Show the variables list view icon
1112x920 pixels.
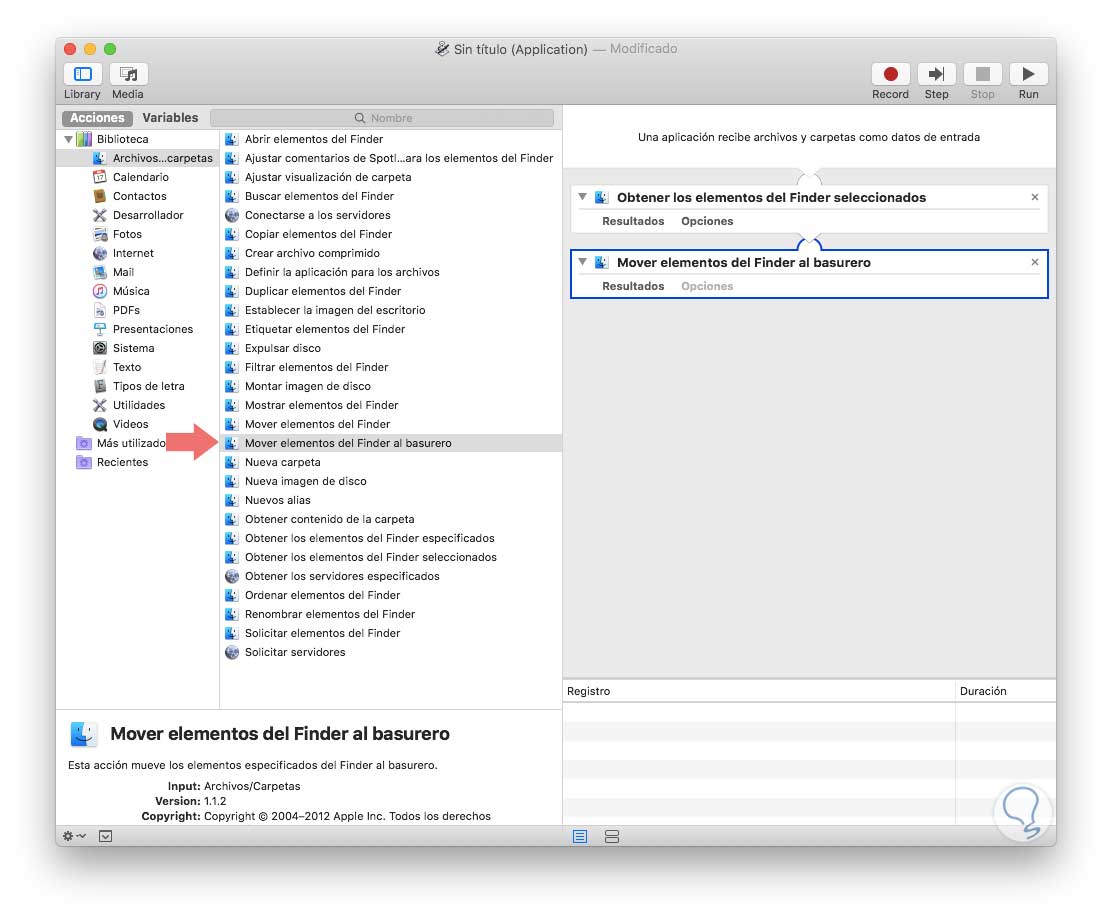point(612,837)
